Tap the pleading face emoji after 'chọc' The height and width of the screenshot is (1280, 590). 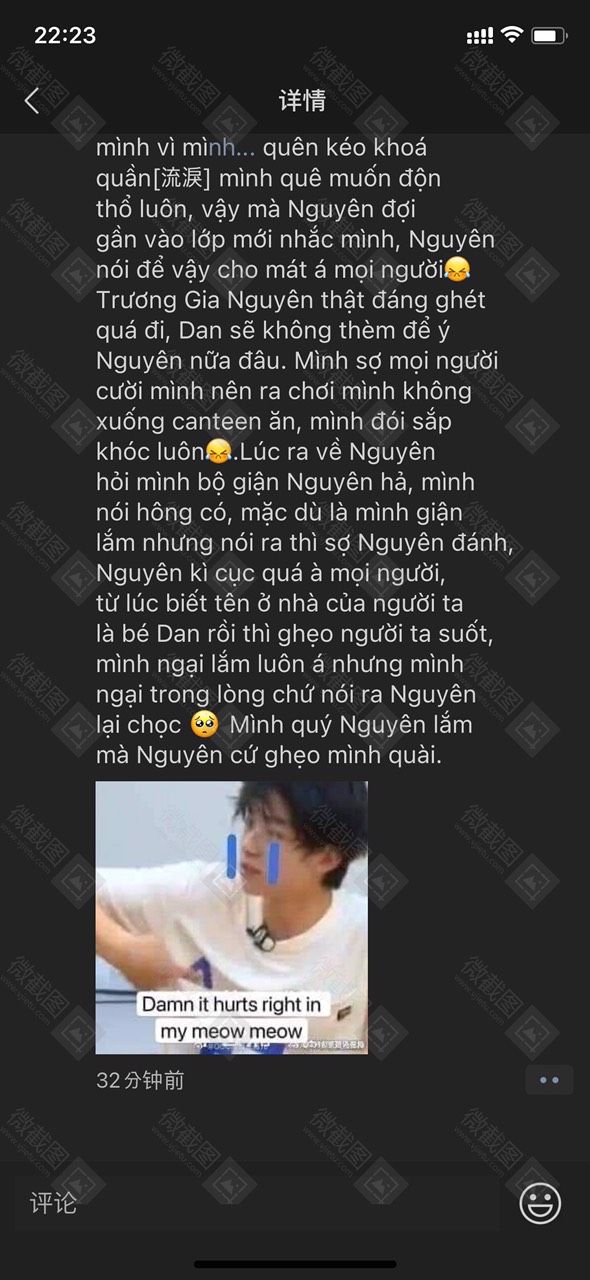coord(203,724)
